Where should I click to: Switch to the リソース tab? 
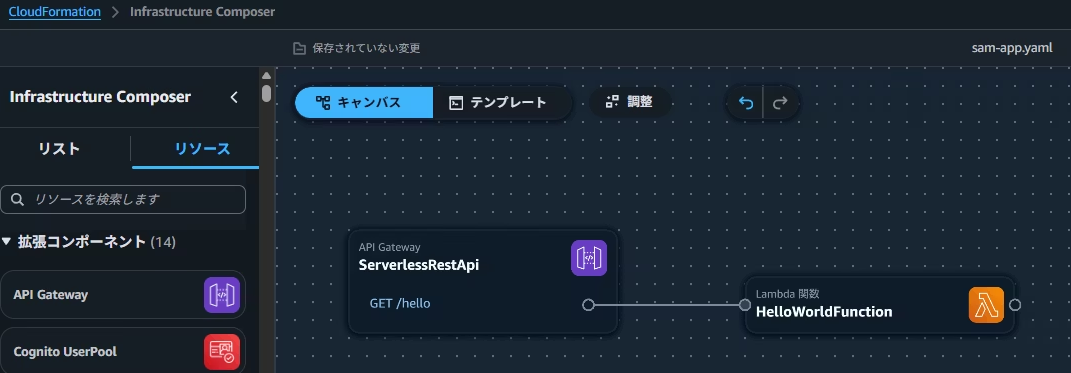point(202,149)
